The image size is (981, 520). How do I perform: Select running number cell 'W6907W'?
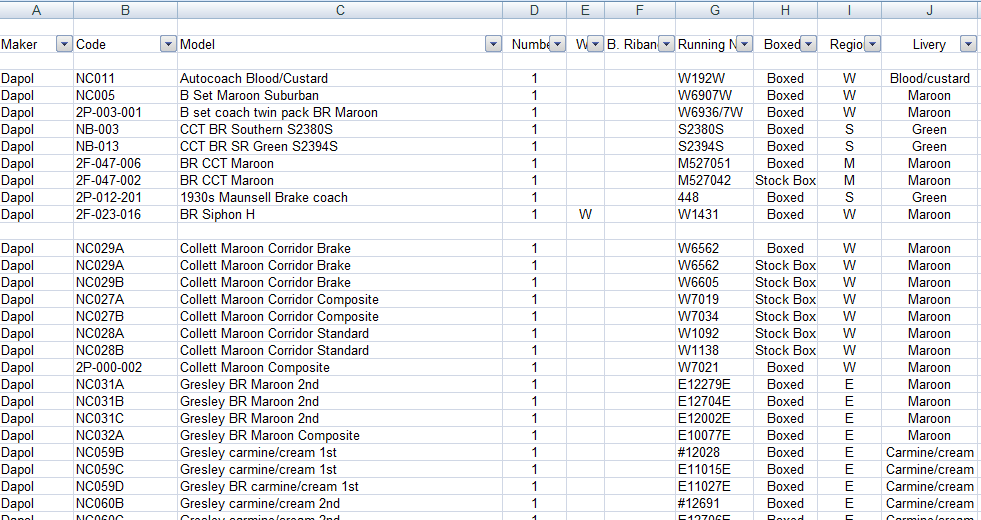click(x=714, y=96)
